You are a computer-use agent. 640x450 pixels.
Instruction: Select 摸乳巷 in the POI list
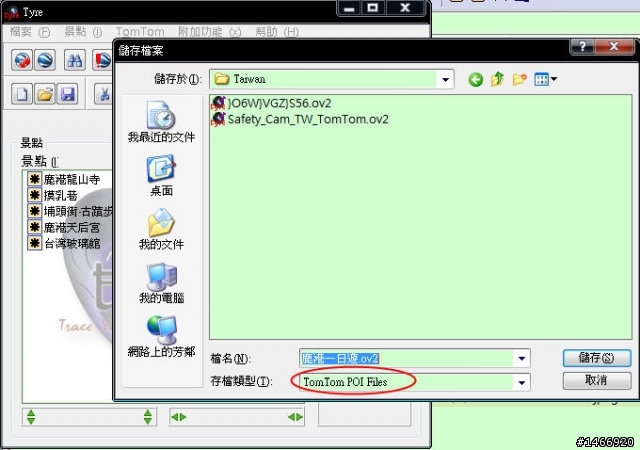pos(53,195)
